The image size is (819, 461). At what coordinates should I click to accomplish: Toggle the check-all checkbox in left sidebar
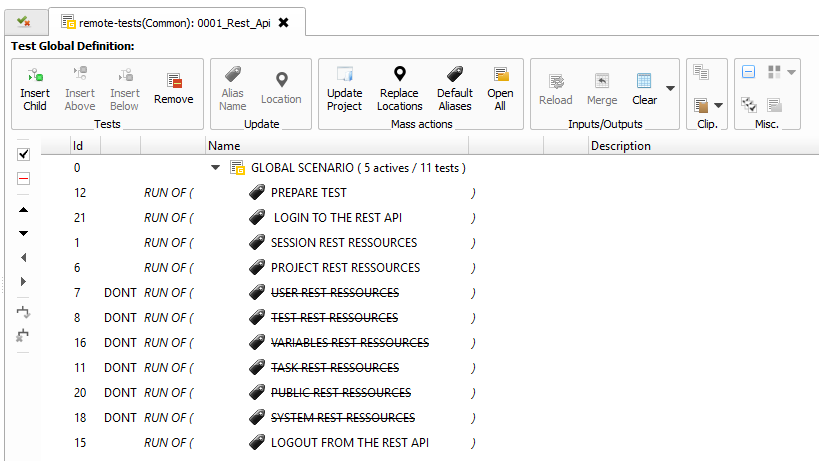[x=24, y=155]
